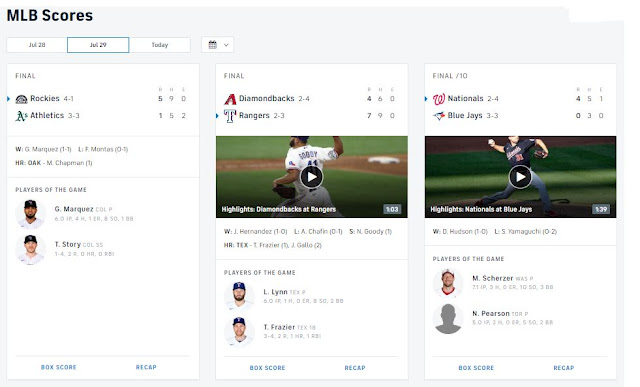Select the Jul 29 date tab
This screenshot has height=387, width=640.
(x=98, y=45)
